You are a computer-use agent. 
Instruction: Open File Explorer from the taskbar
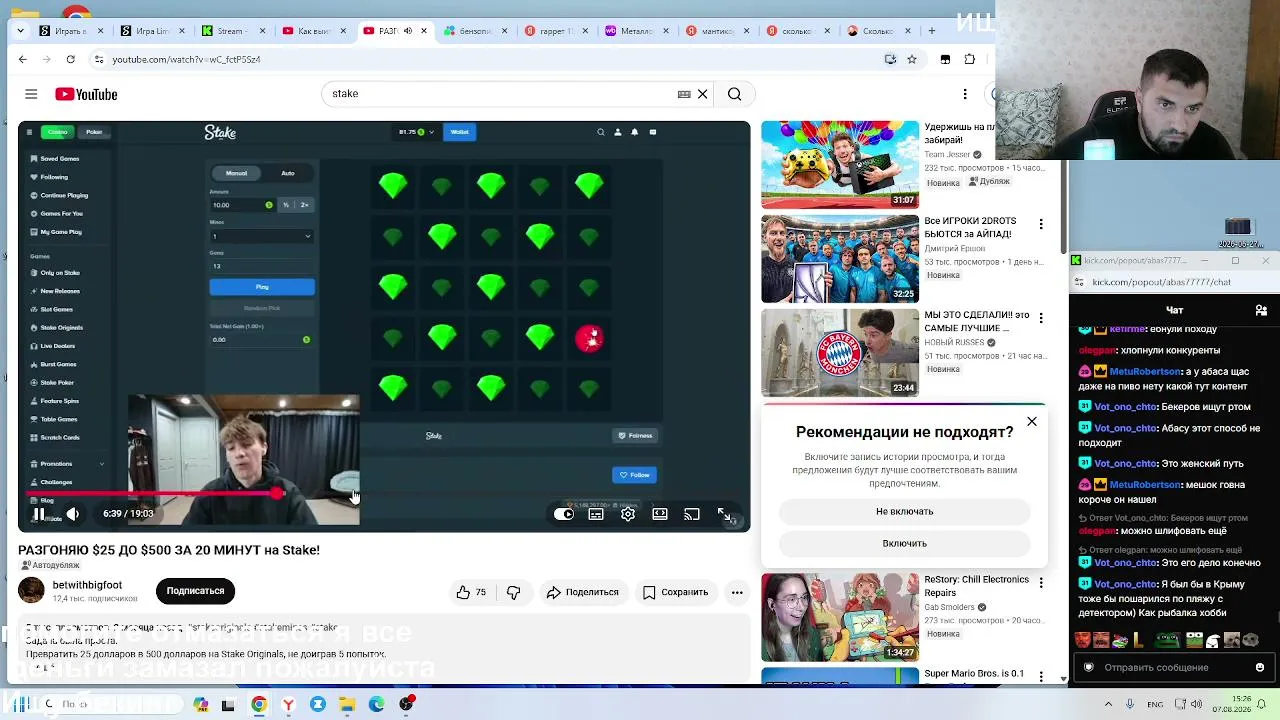(347, 705)
